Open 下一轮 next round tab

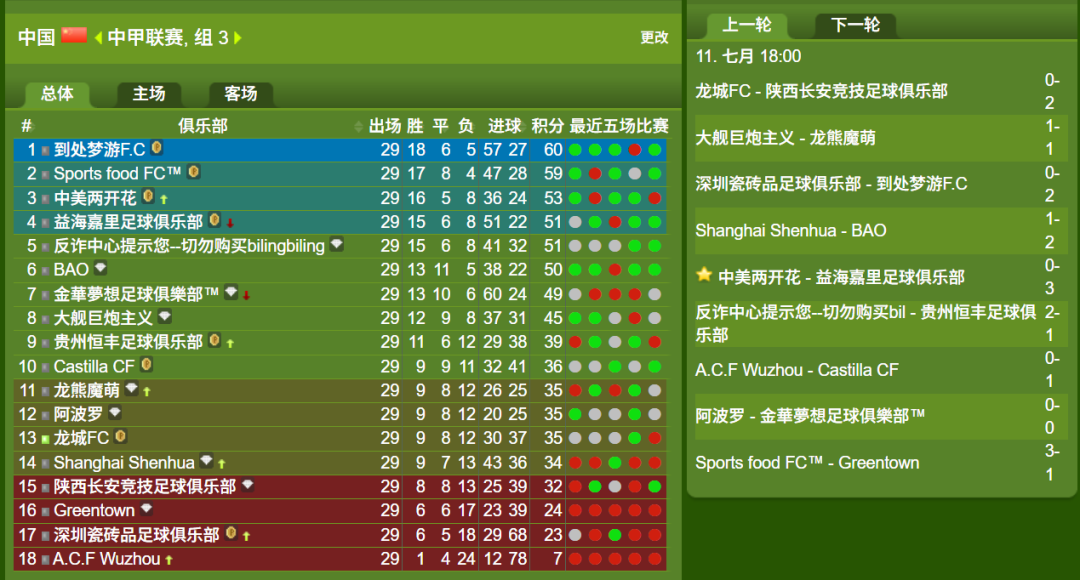point(855,25)
